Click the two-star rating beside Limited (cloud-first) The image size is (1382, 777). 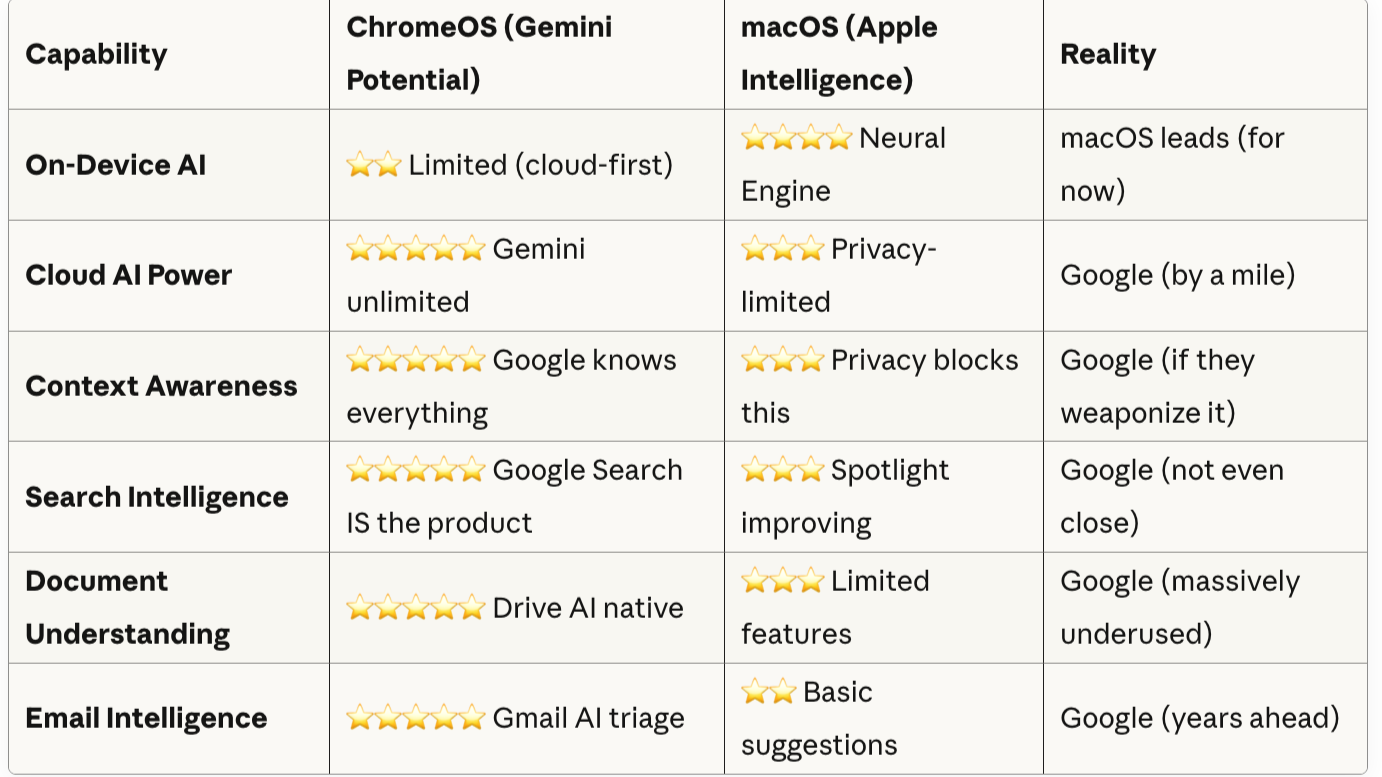point(374,165)
